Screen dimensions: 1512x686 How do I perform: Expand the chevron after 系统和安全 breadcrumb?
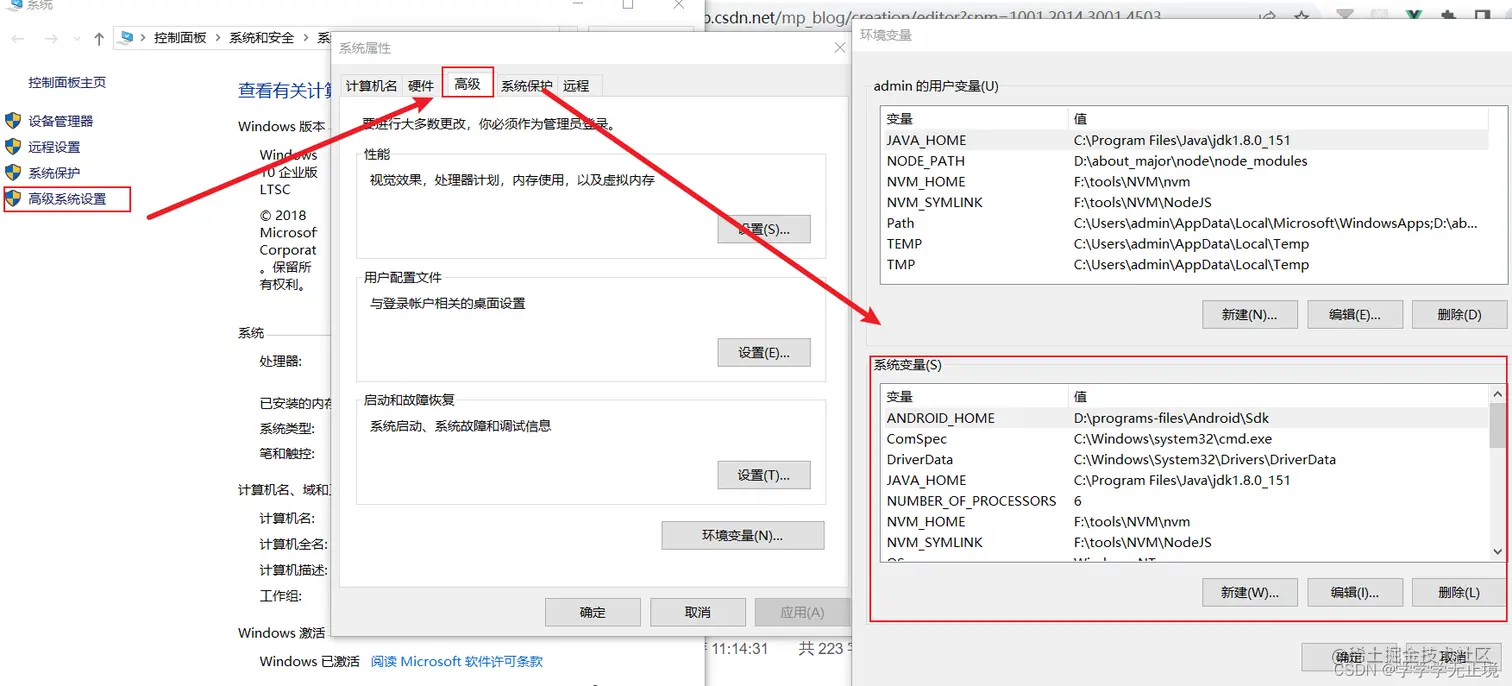[306, 38]
